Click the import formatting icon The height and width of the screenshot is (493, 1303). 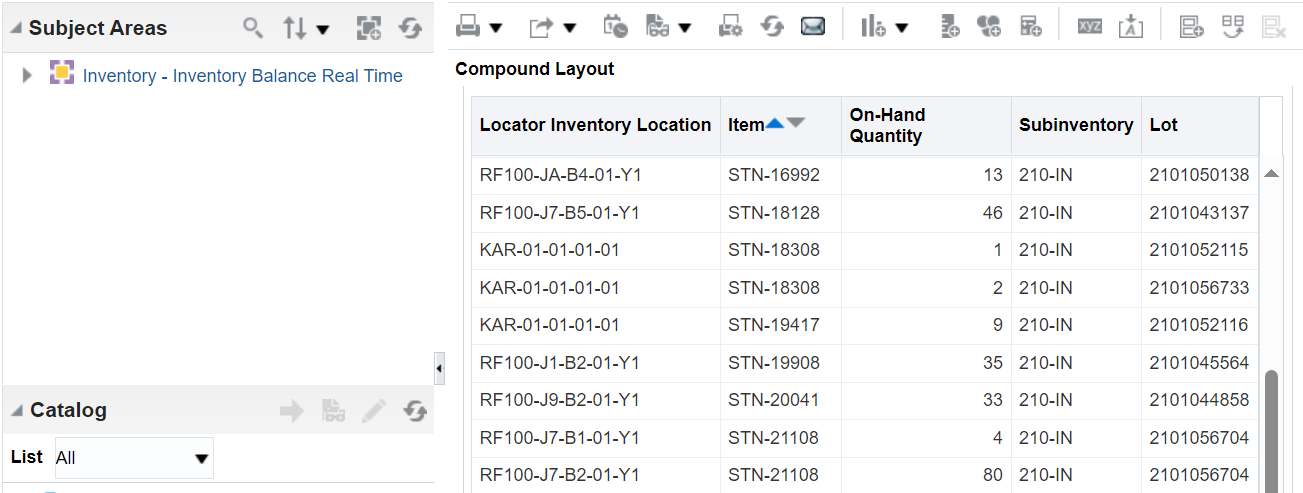[1130, 27]
